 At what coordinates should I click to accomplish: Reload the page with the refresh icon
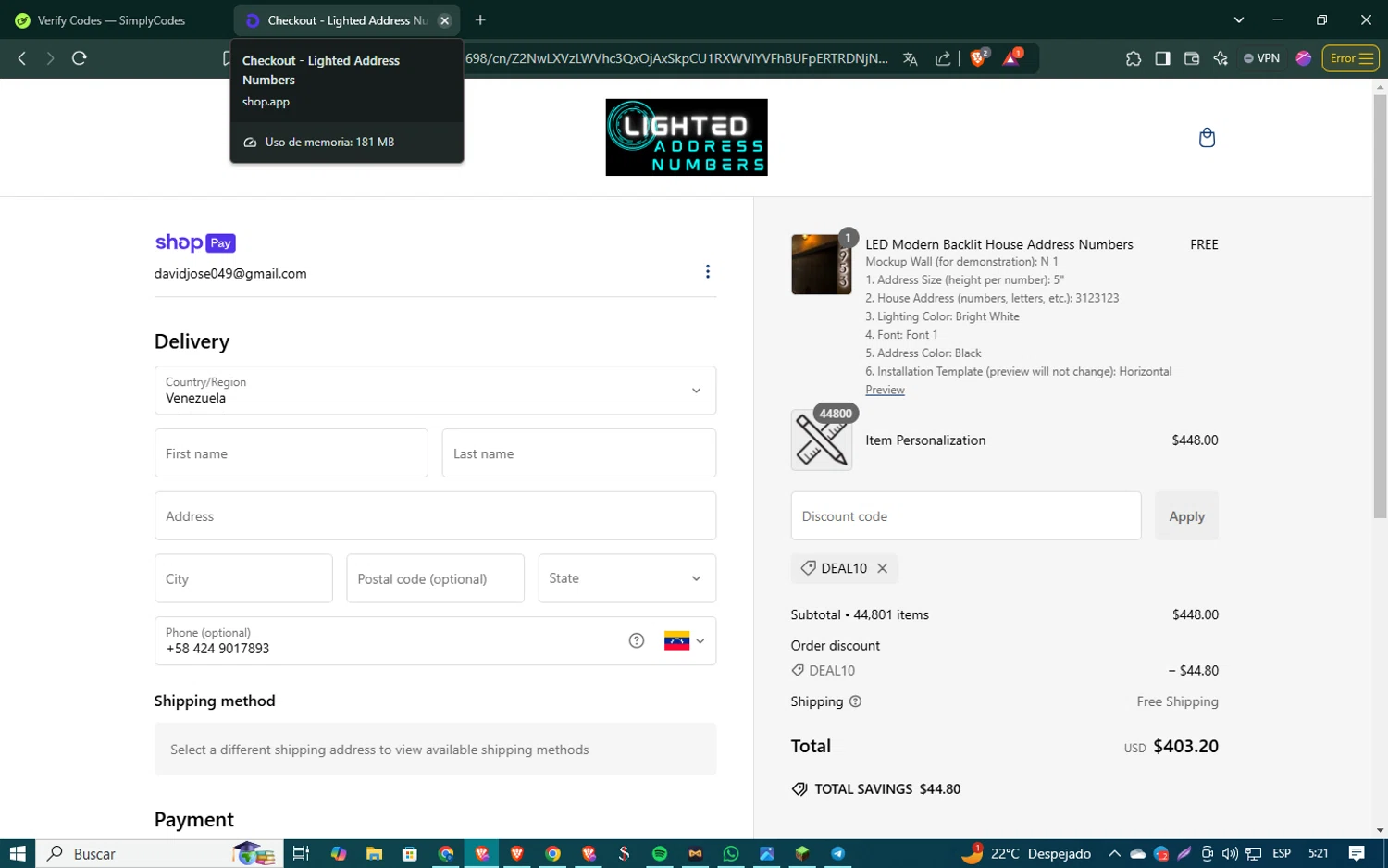(x=80, y=58)
